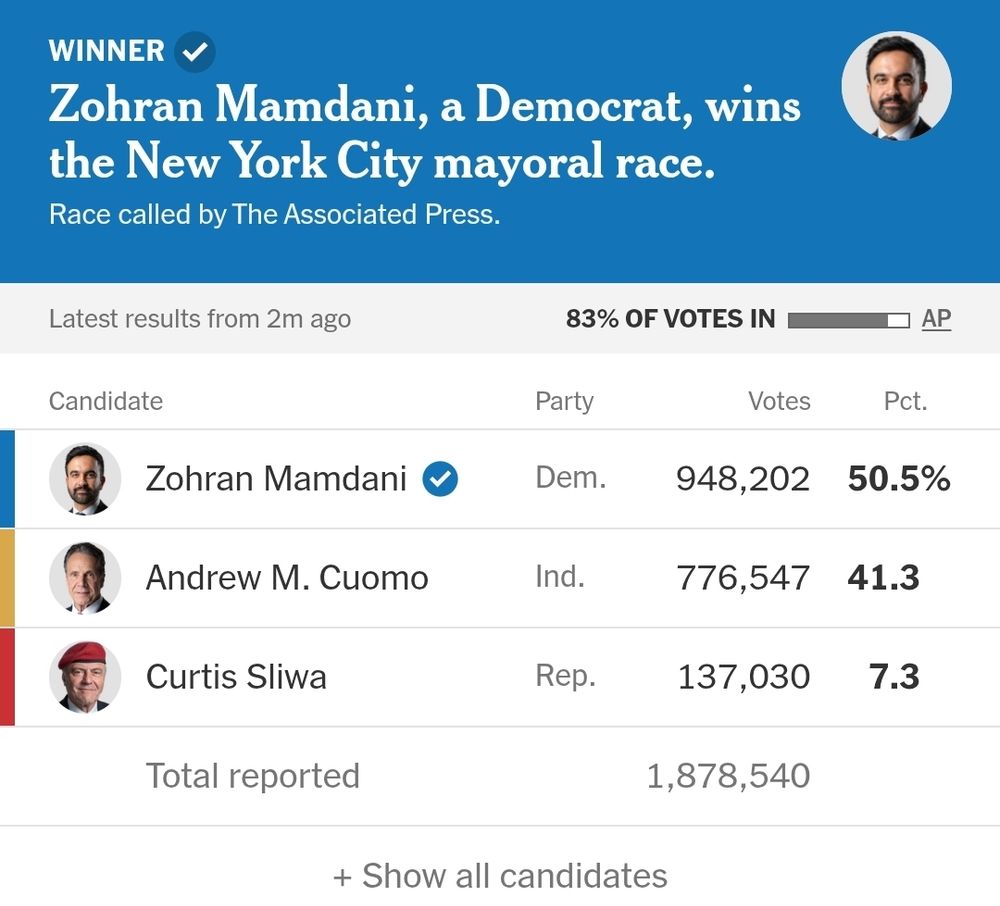
Task: Select Andrew M. Cuomo's portrait
Action: (x=85, y=578)
